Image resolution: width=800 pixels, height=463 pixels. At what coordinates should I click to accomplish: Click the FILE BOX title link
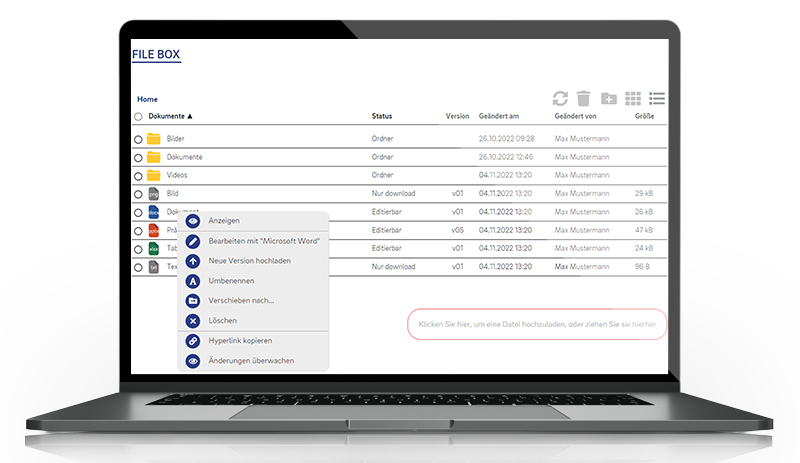[156, 54]
